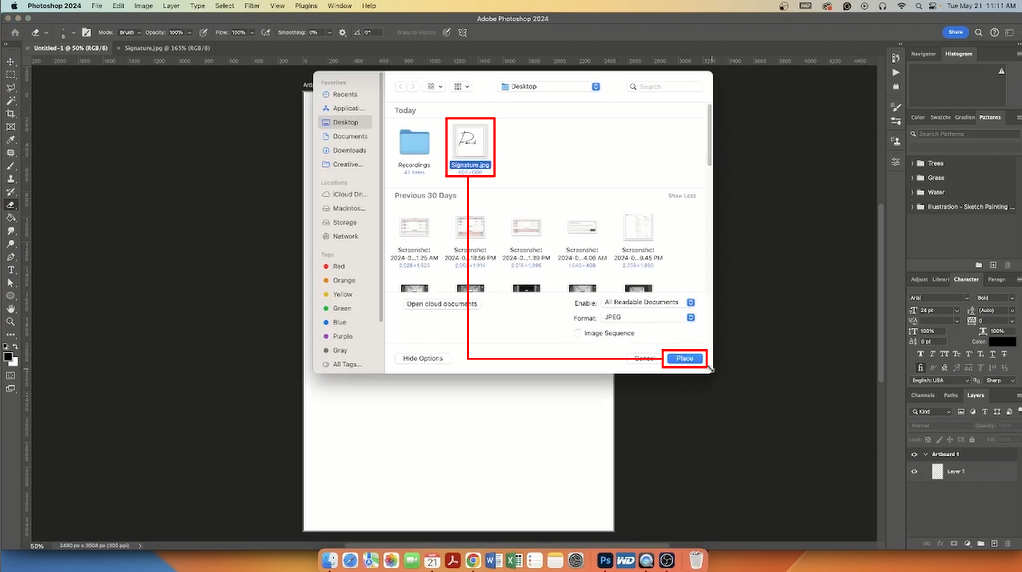
Task: Select the Pen tool
Action: (10, 257)
